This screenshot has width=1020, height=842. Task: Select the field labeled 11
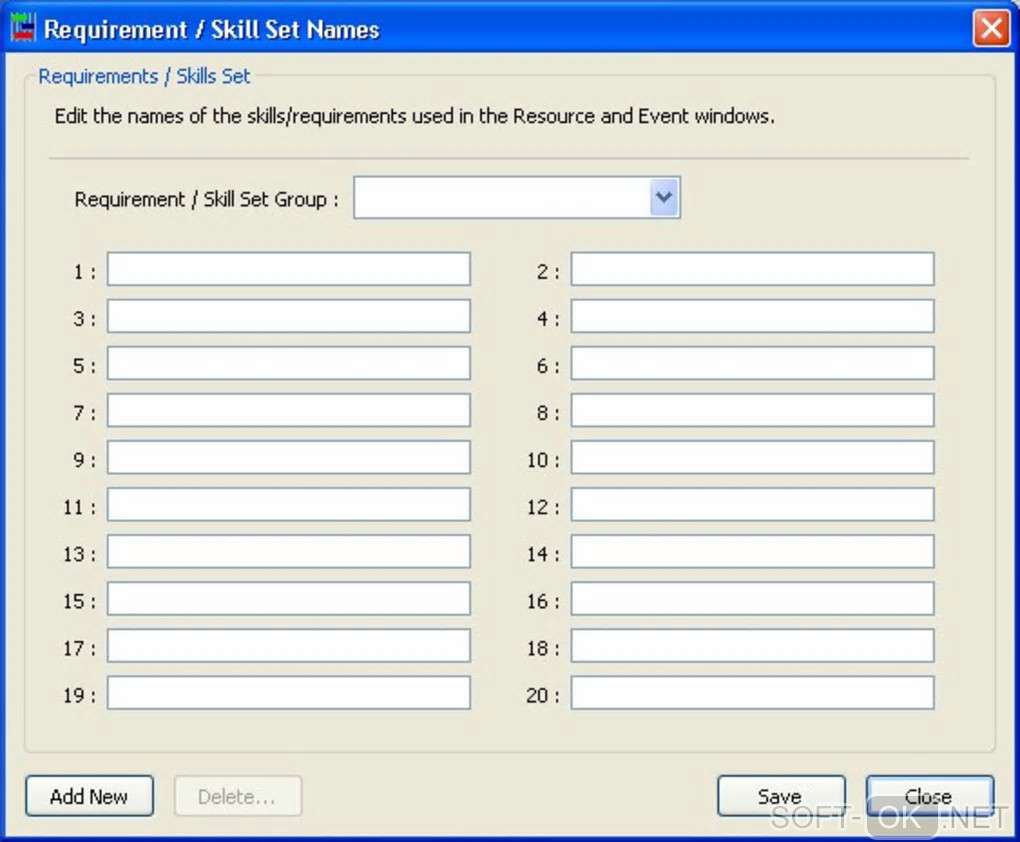click(x=288, y=504)
